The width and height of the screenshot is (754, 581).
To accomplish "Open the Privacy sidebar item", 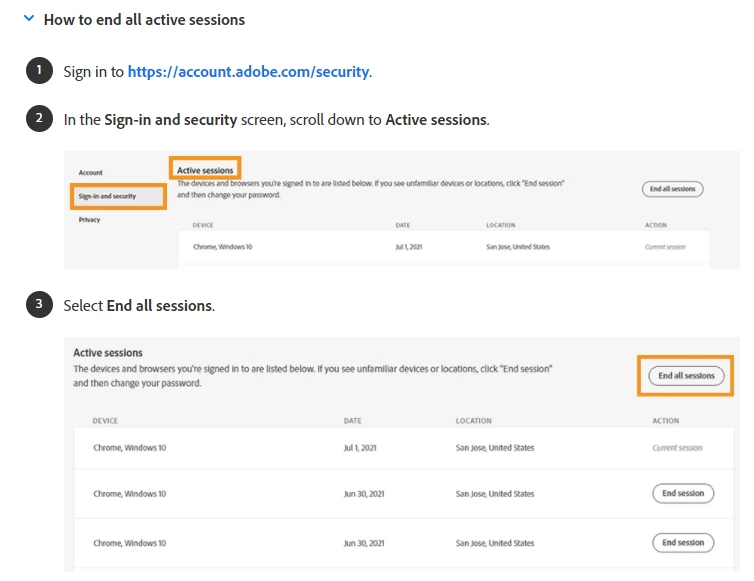I will click(90, 220).
